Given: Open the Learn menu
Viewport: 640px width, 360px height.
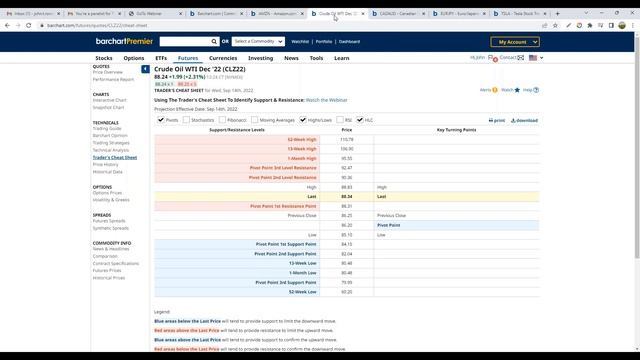Looking at the screenshot, I should point(342,58).
